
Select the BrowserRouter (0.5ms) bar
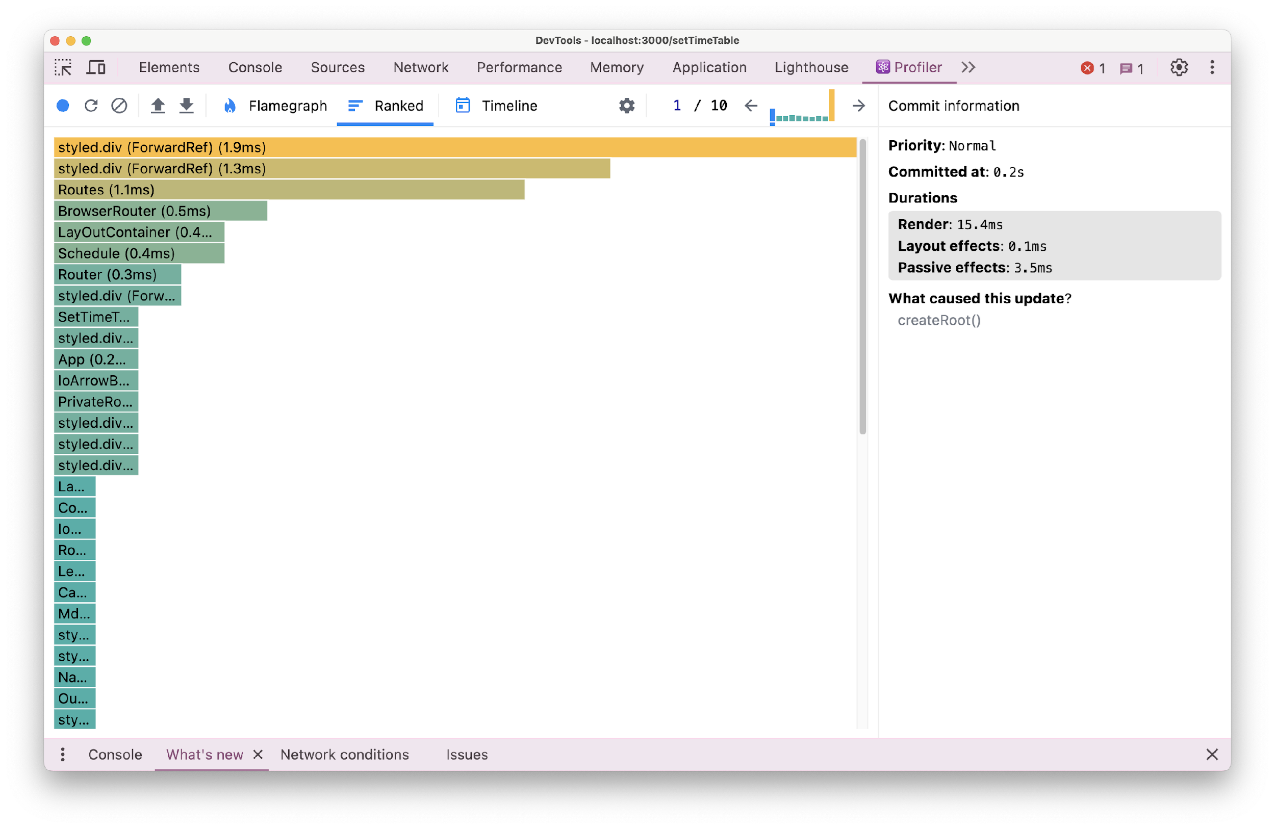pyautogui.click(x=160, y=211)
